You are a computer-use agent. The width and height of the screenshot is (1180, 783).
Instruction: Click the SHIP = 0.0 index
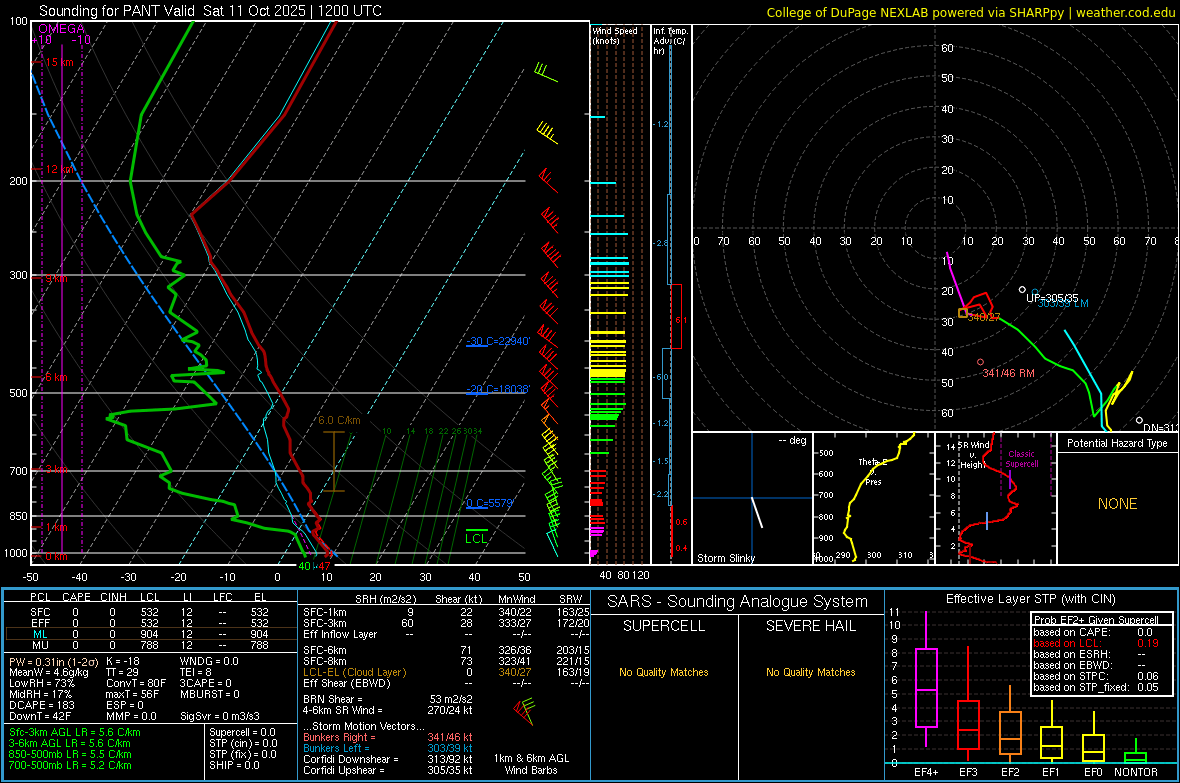234,765
